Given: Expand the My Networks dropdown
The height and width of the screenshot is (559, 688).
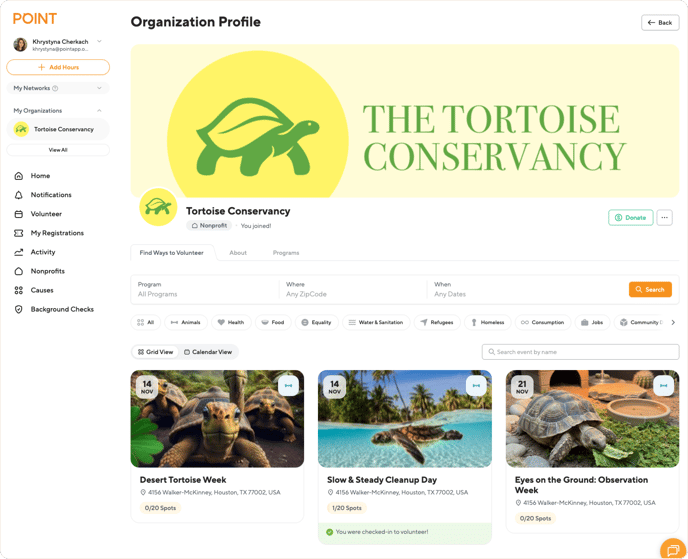Looking at the screenshot, I should pos(58,88).
